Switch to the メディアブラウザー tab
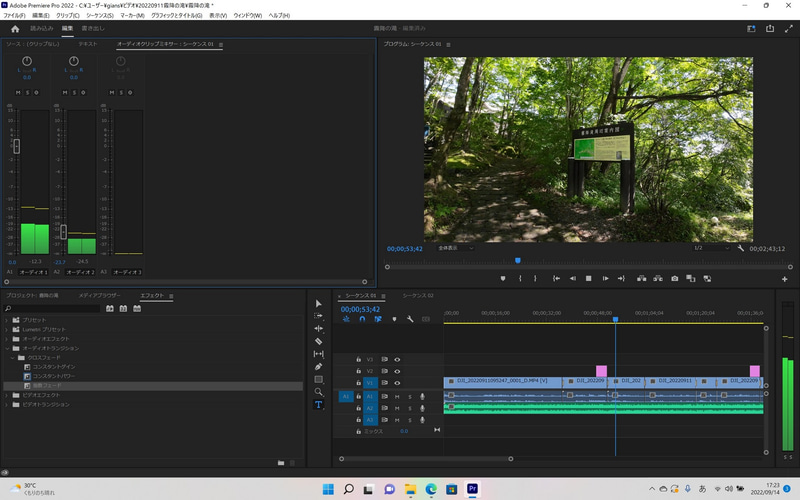The width and height of the screenshot is (800, 500). (99, 296)
